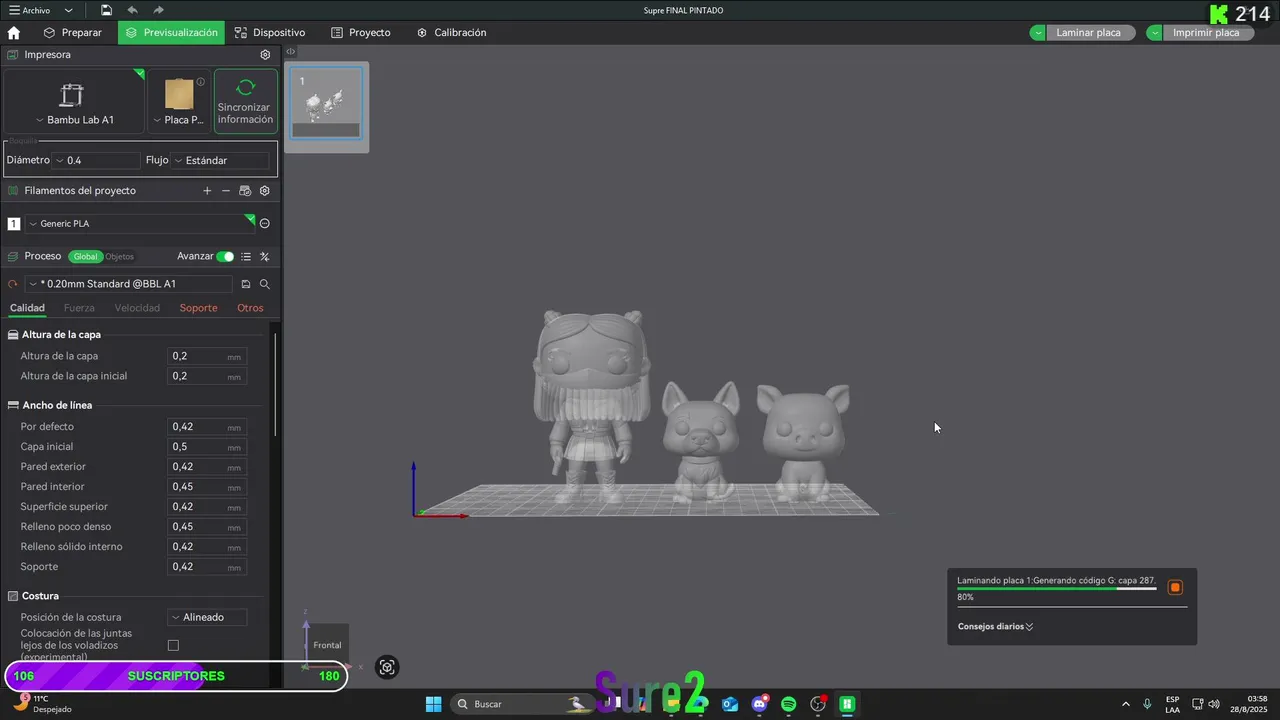Switch to Previsualización tab
The image size is (1280, 720).
(x=171, y=33)
